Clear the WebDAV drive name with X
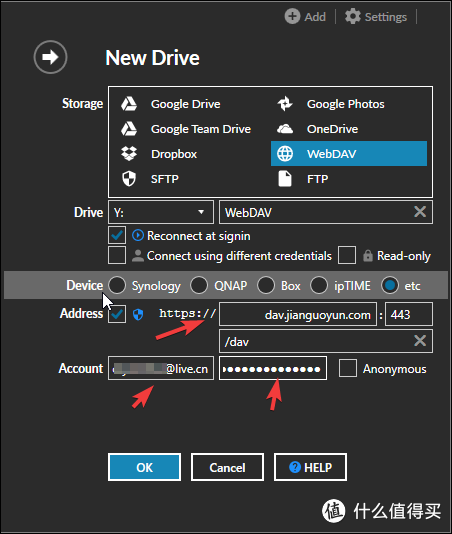452x534 pixels. 420,212
